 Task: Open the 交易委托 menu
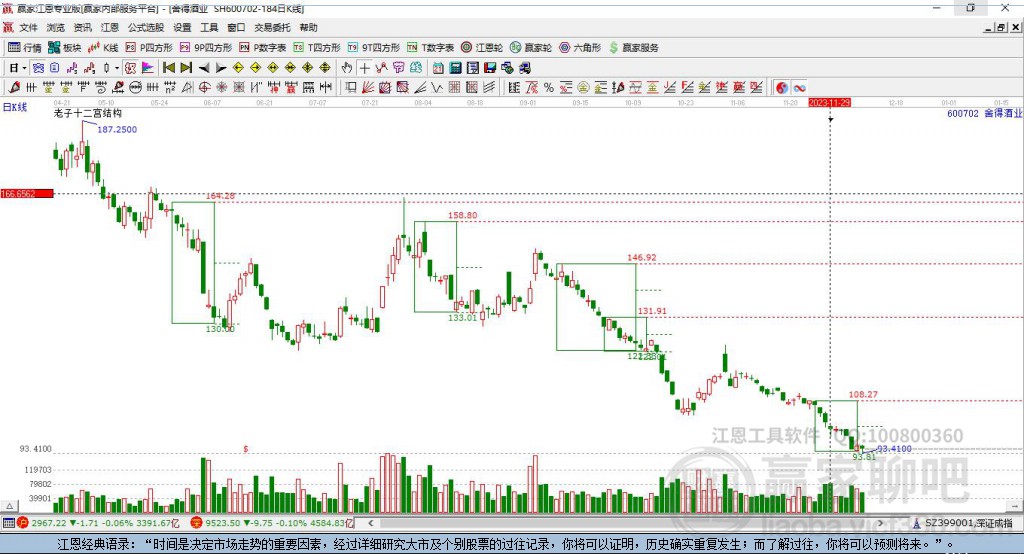(x=272, y=27)
